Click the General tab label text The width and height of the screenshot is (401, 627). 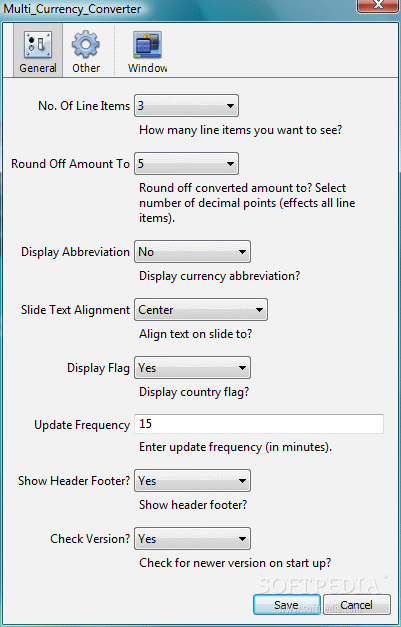coord(38,68)
